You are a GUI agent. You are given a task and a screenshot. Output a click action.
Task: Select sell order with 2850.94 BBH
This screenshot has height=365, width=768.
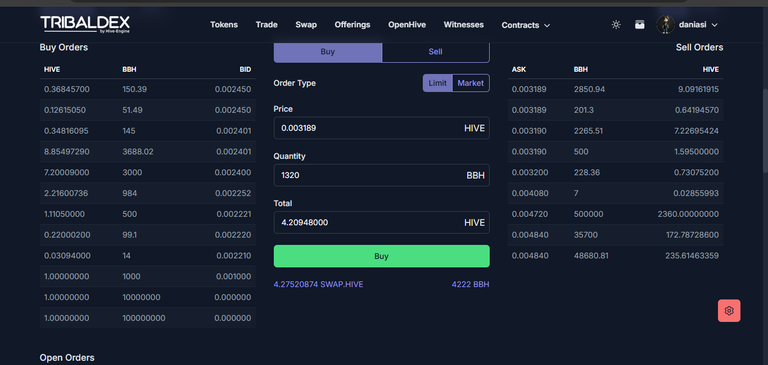[615, 89]
